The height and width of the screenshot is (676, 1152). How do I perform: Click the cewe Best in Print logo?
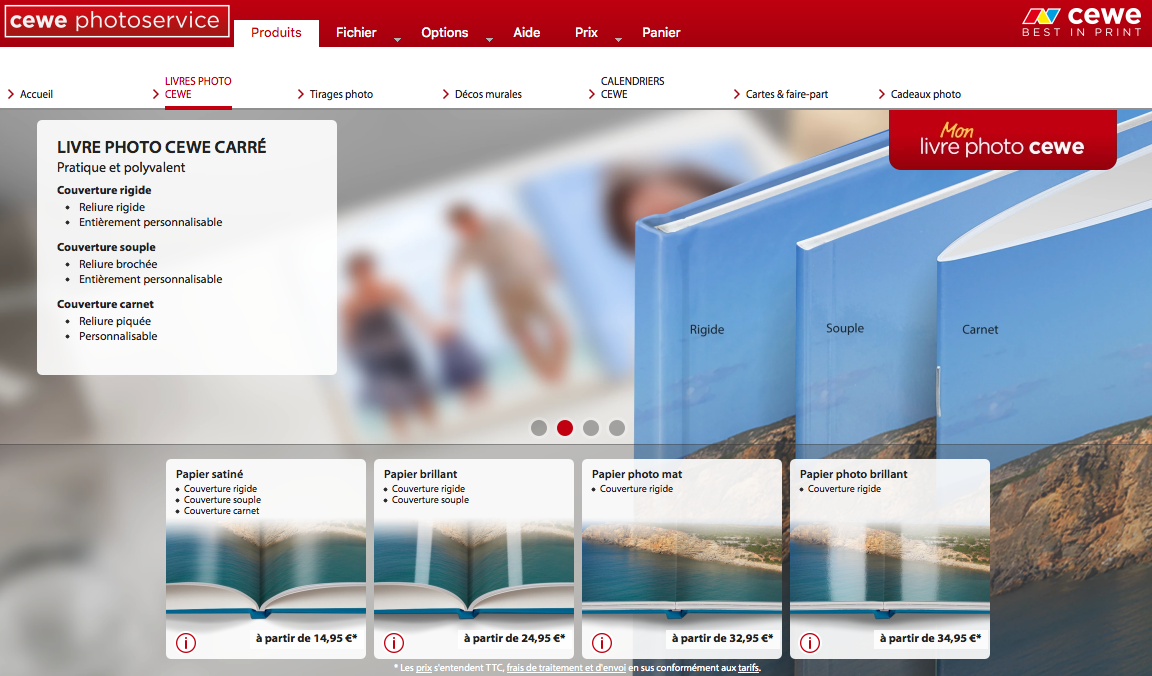1081,21
